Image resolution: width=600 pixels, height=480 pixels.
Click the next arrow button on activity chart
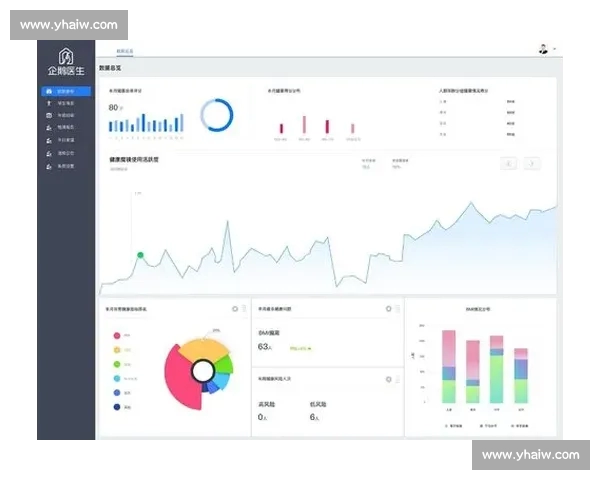532,163
